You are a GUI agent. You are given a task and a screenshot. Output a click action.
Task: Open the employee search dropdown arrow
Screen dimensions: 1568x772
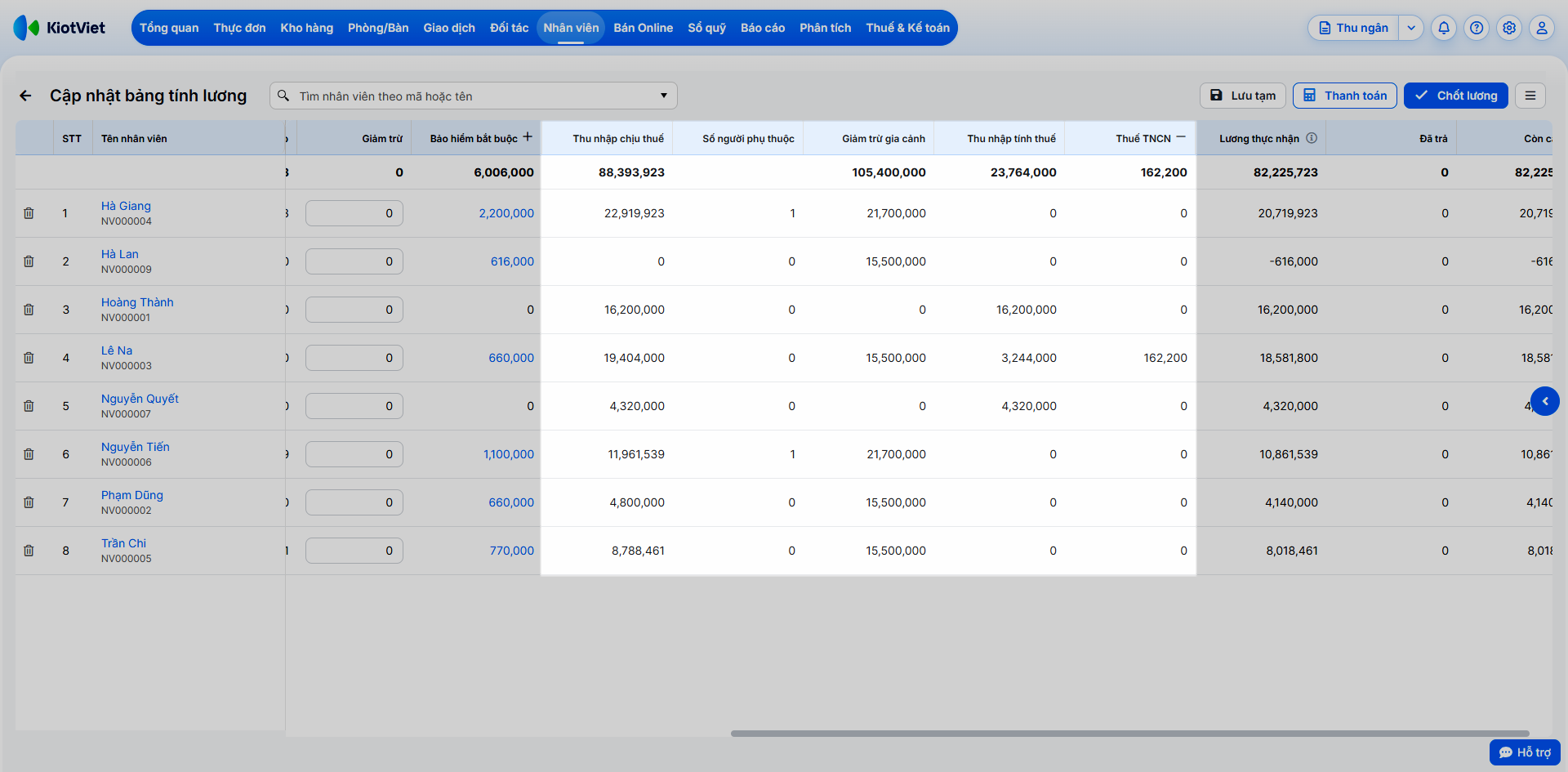pyautogui.click(x=664, y=96)
